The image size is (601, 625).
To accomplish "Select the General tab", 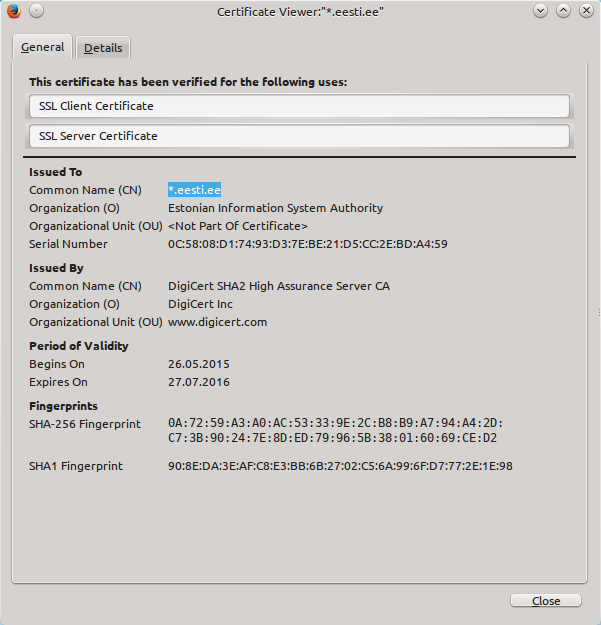I will click(42, 47).
